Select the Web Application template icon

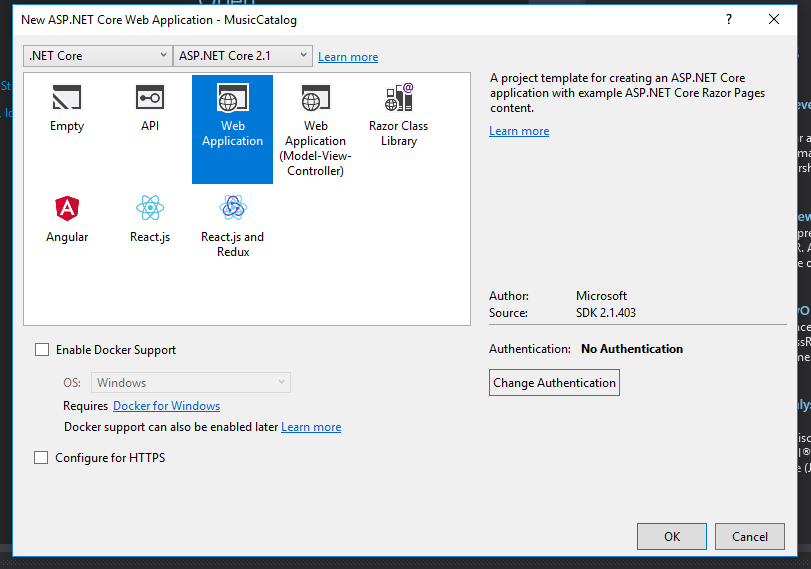click(232, 99)
